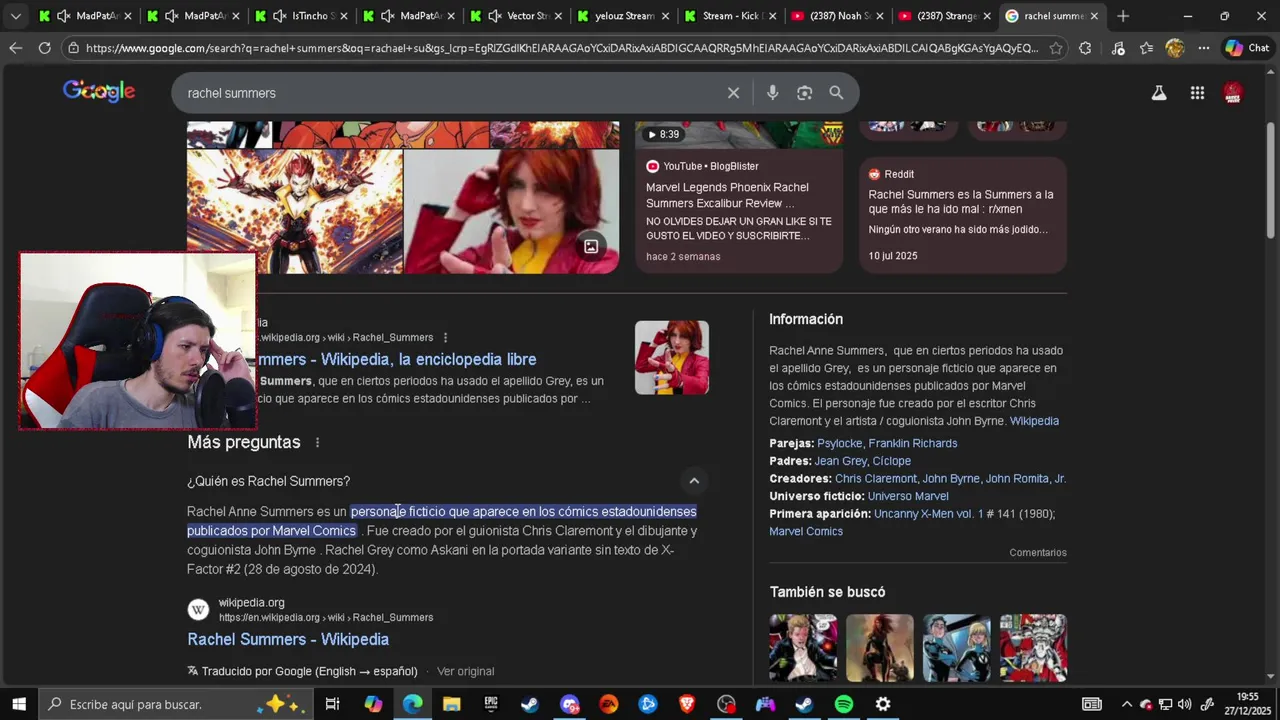Mute the Vector Str tab audio
The image size is (1280, 720).
tap(496, 16)
